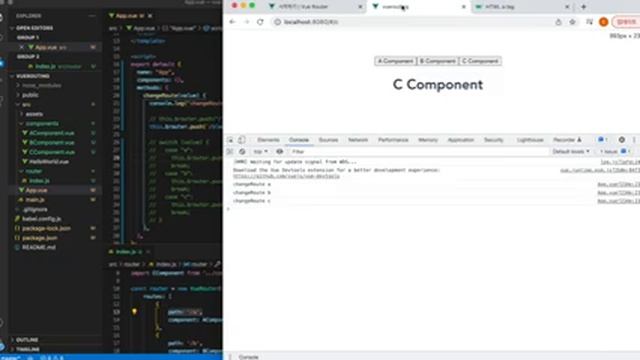640x360 pixels.
Task: Toggle the console live expression eye icon
Action: (280, 151)
